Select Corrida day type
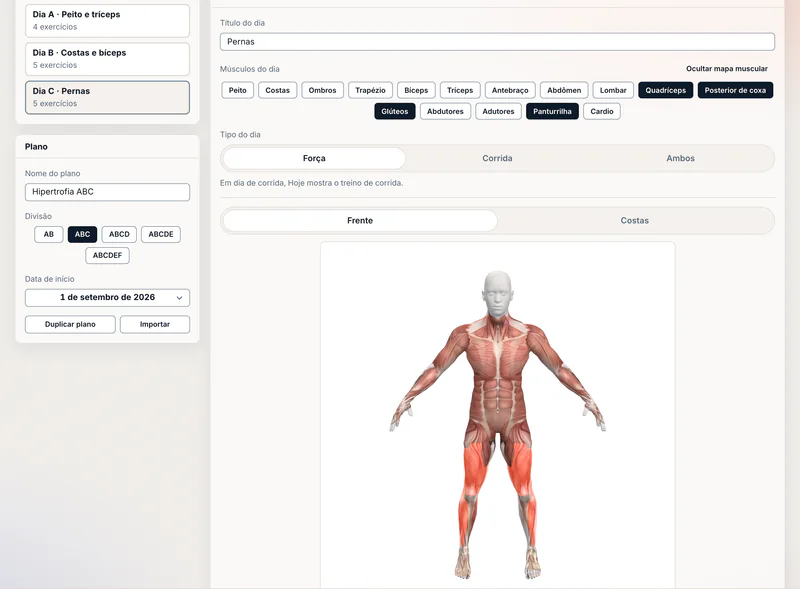Screen dimensions: 800x589 tap(497, 158)
